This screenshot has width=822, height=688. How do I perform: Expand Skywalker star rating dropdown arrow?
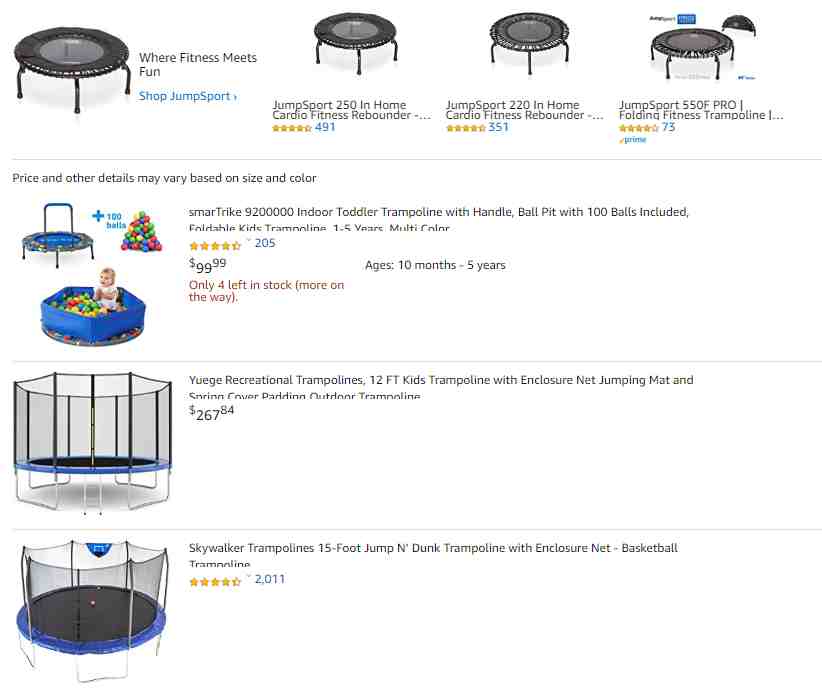coord(248,577)
